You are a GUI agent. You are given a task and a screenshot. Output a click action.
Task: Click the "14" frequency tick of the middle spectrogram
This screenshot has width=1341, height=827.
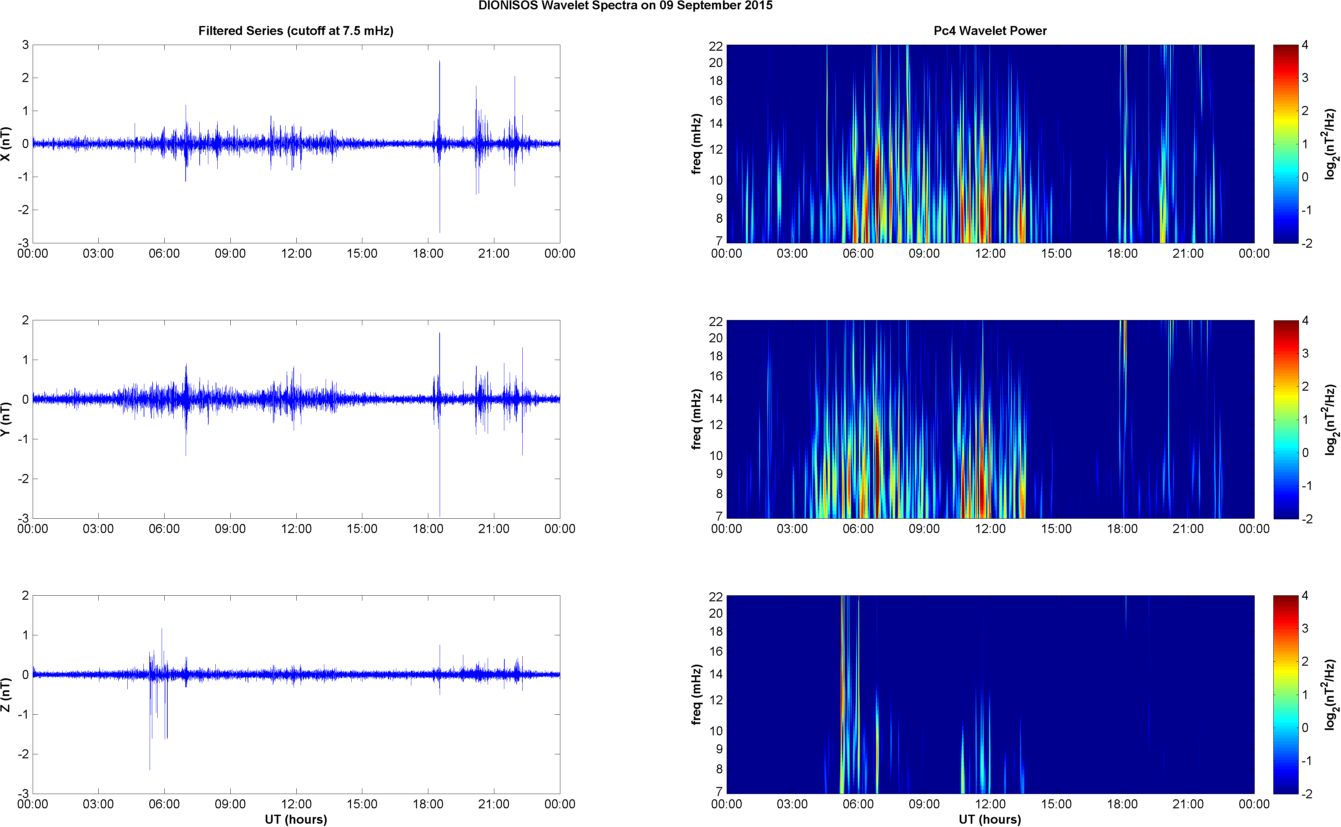716,398
